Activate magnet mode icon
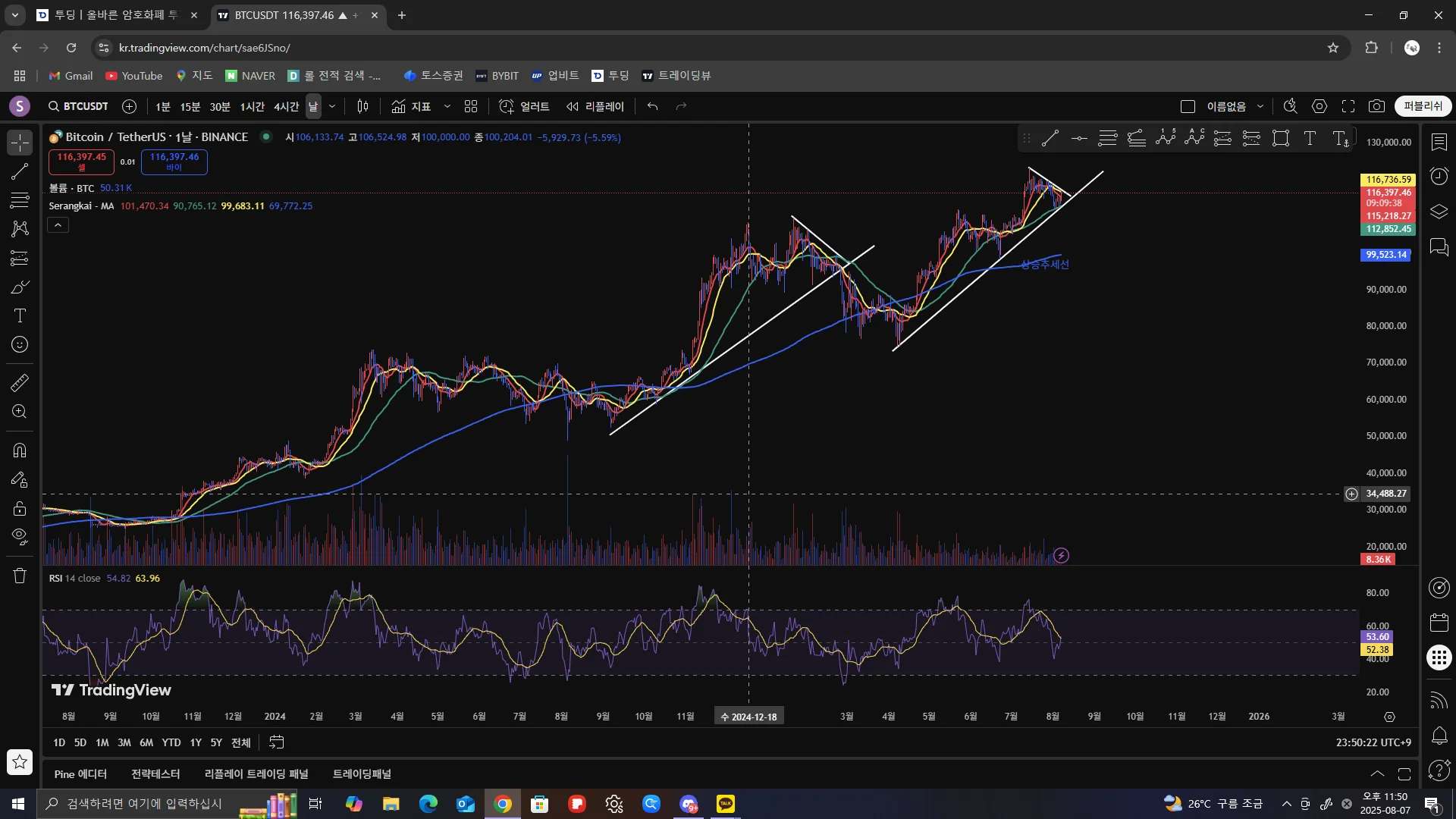Viewport: 1456px width, 819px height. (x=20, y=450)
